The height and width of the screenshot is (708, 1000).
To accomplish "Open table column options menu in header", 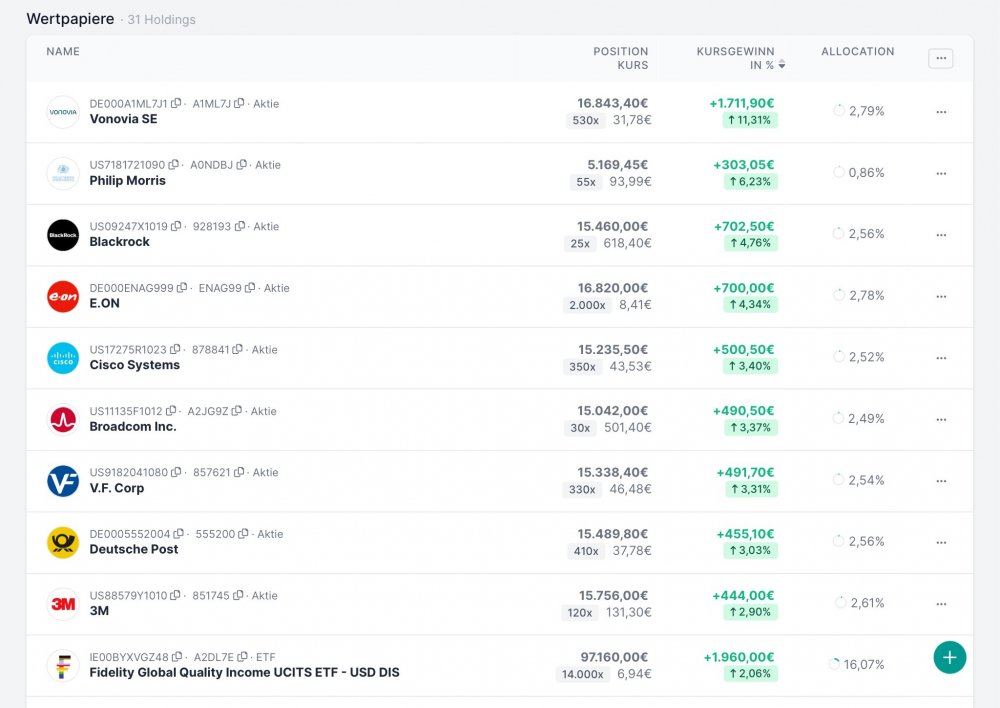I will [x=940, y=58].
